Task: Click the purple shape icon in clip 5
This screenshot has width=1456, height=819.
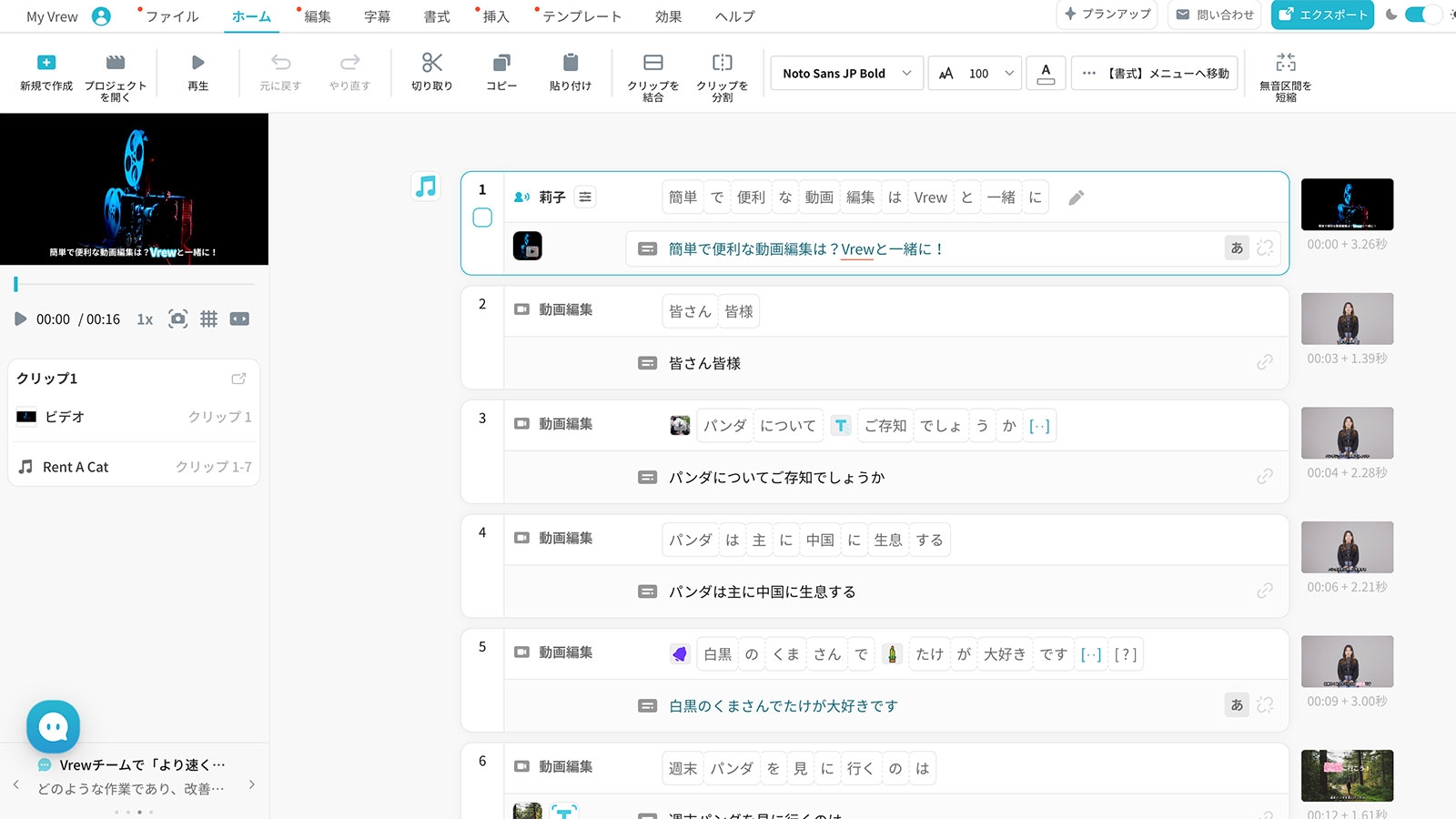Action: click(680, 654)
